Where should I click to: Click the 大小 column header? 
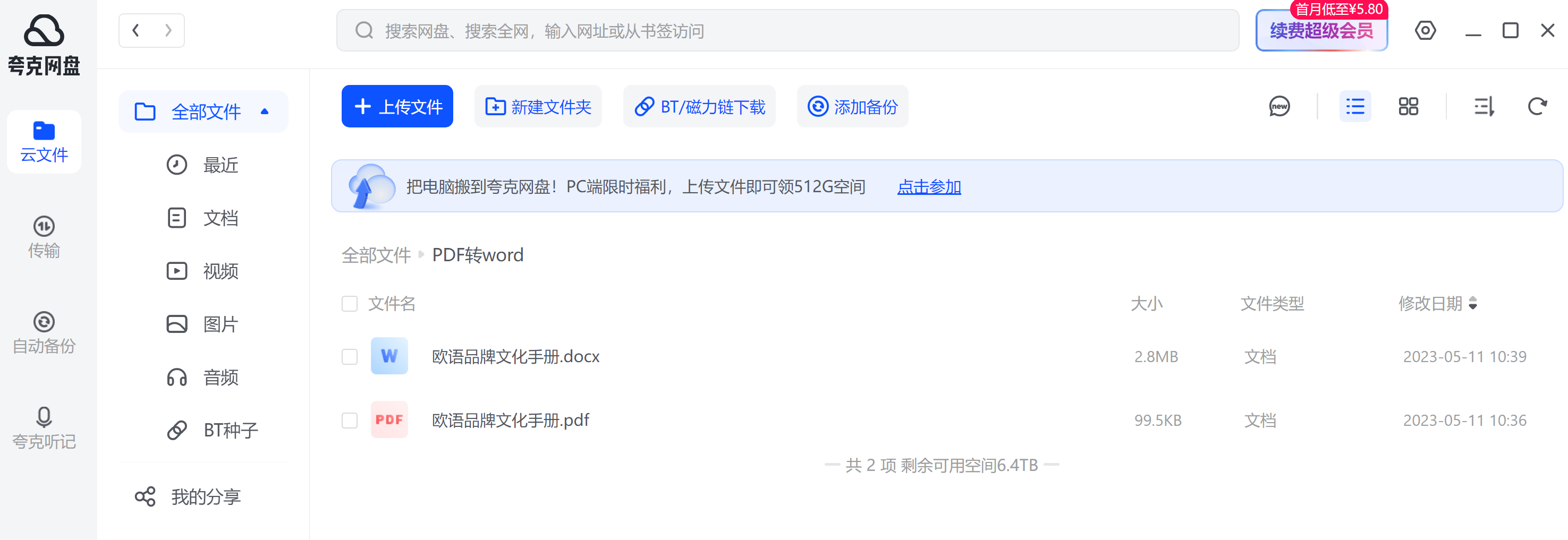1146,303
